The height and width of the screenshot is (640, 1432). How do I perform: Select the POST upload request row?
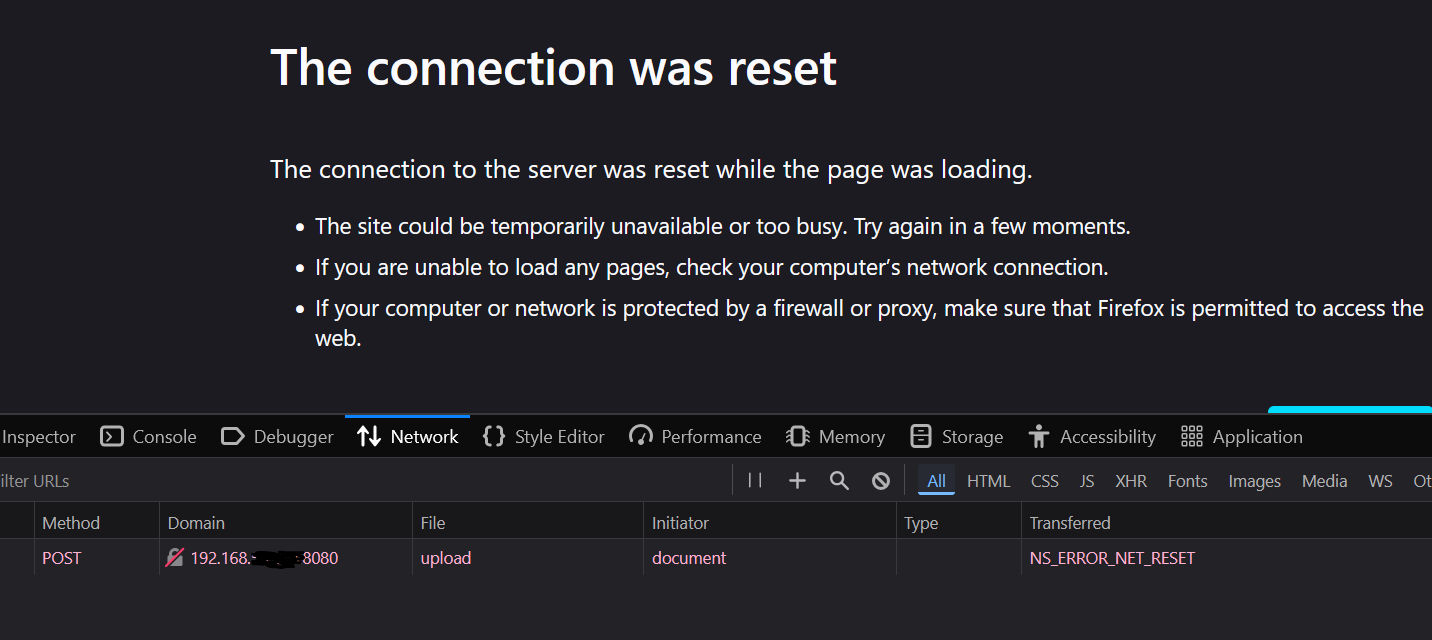pos(716,558)
